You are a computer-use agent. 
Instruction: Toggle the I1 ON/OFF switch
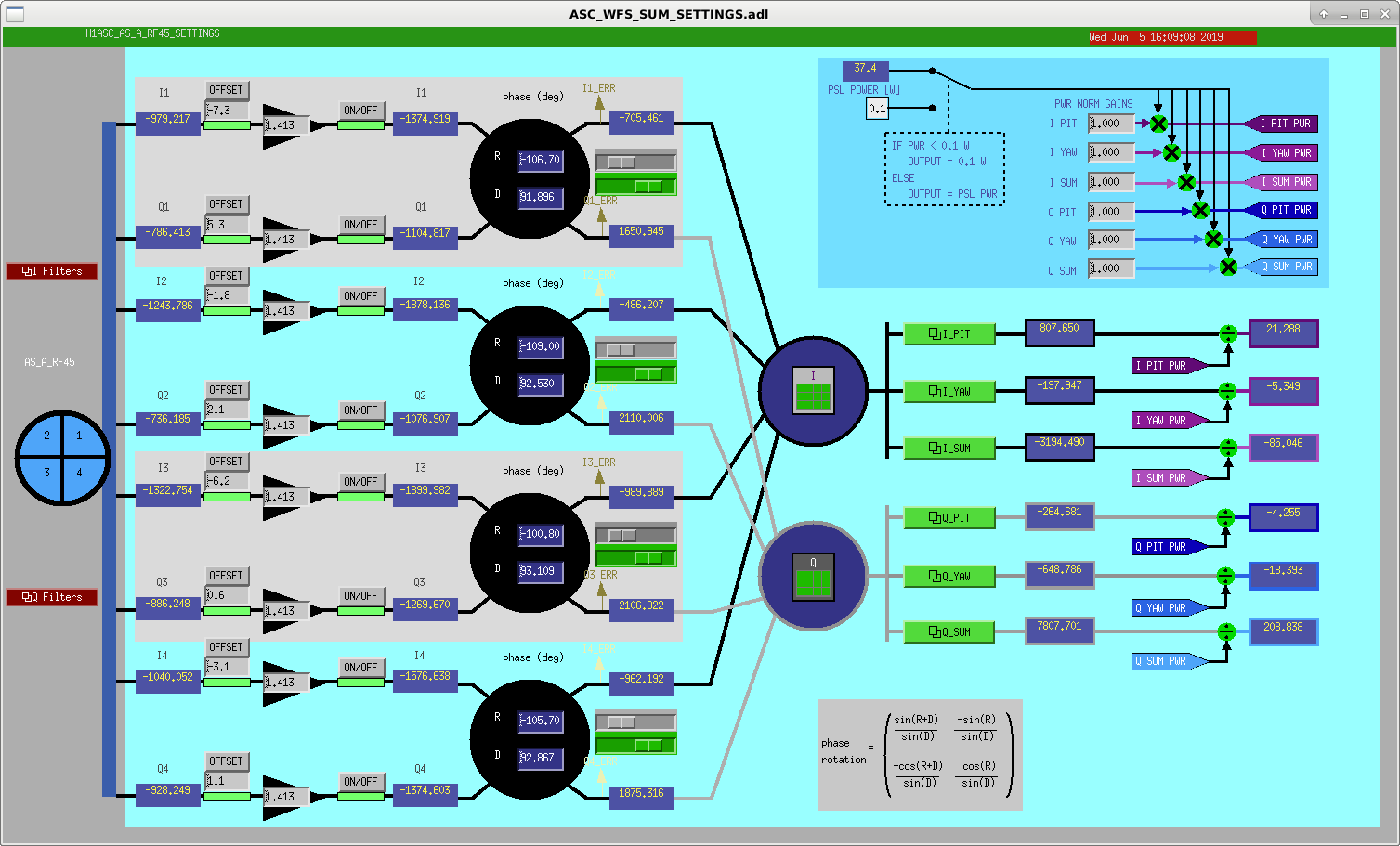click(x=360, y=116)
